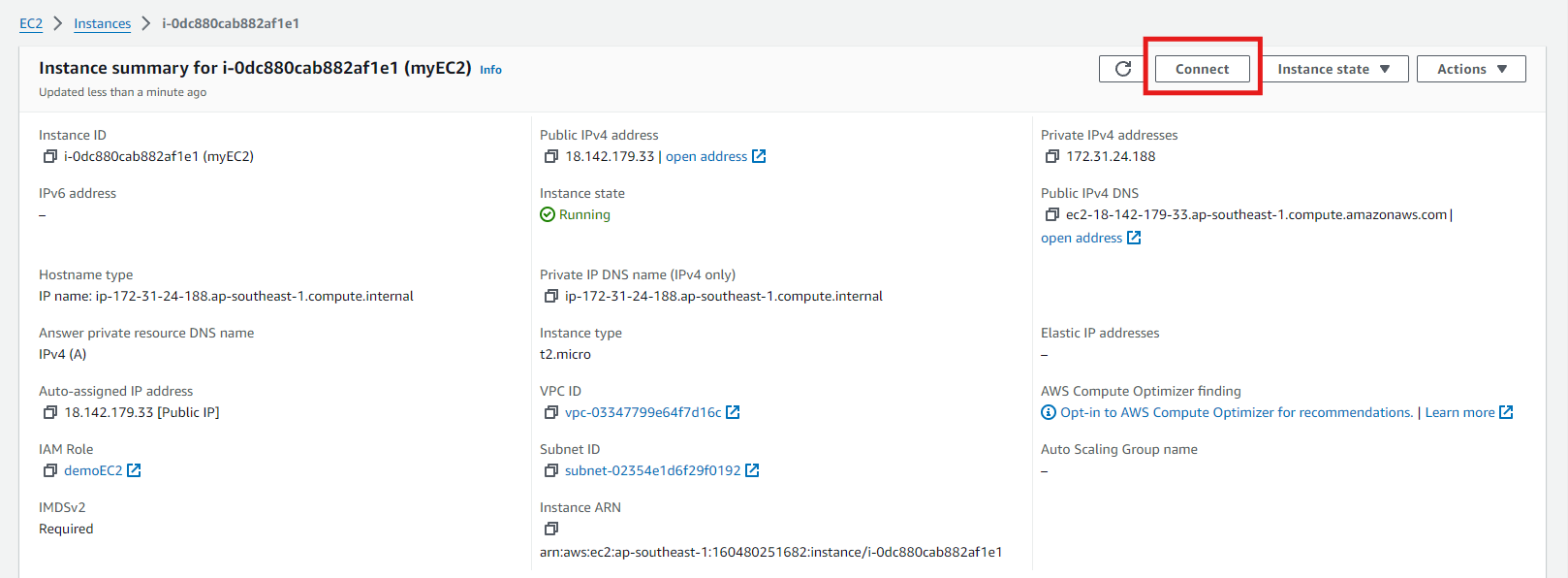This screenshot has height=578, width=1568.
Task: Go to Instances breadcrumb link
Action: click(x=102, y=23)
